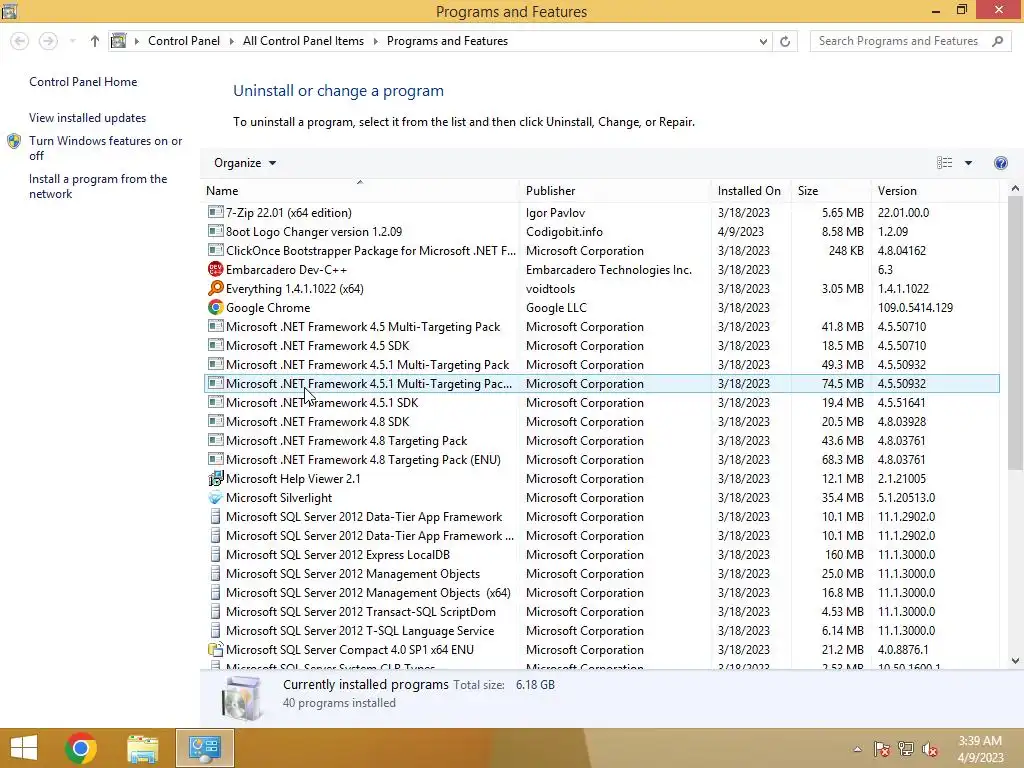Expand the chevron after All Control Panel Items
1024x768 pixels.
(x=376, y=41)
